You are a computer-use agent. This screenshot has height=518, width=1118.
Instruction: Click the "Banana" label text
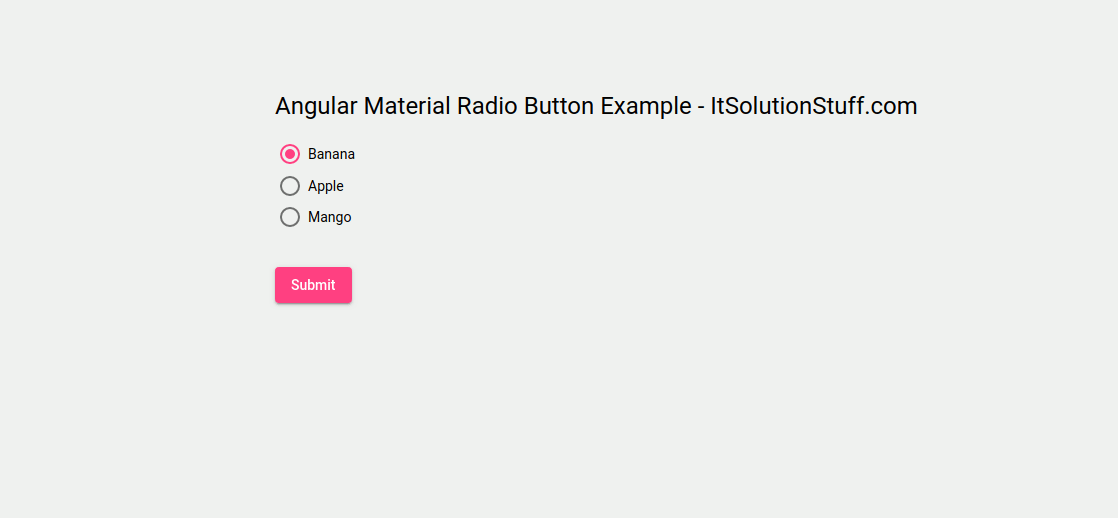point(331,154)
